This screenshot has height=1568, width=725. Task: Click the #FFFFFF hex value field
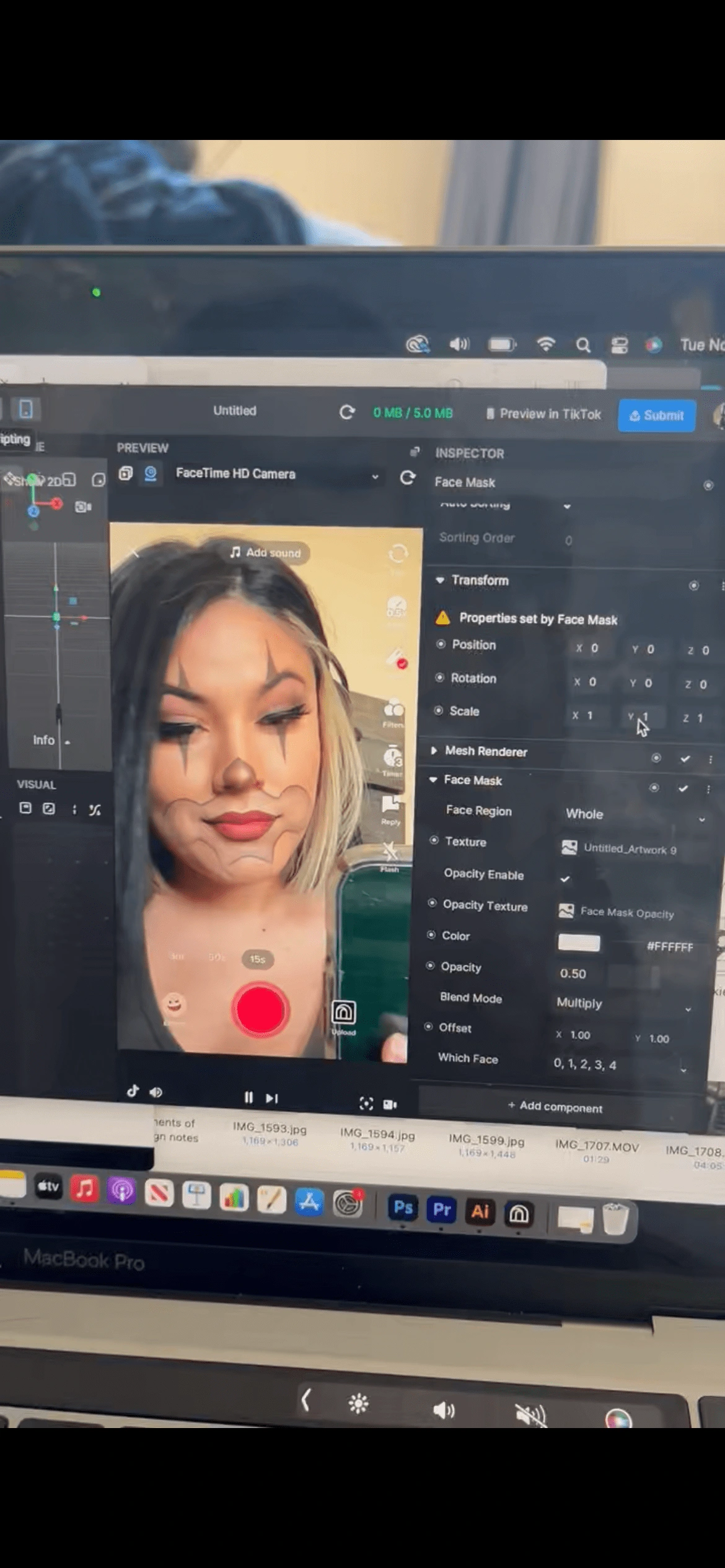[x=669, y=946]
